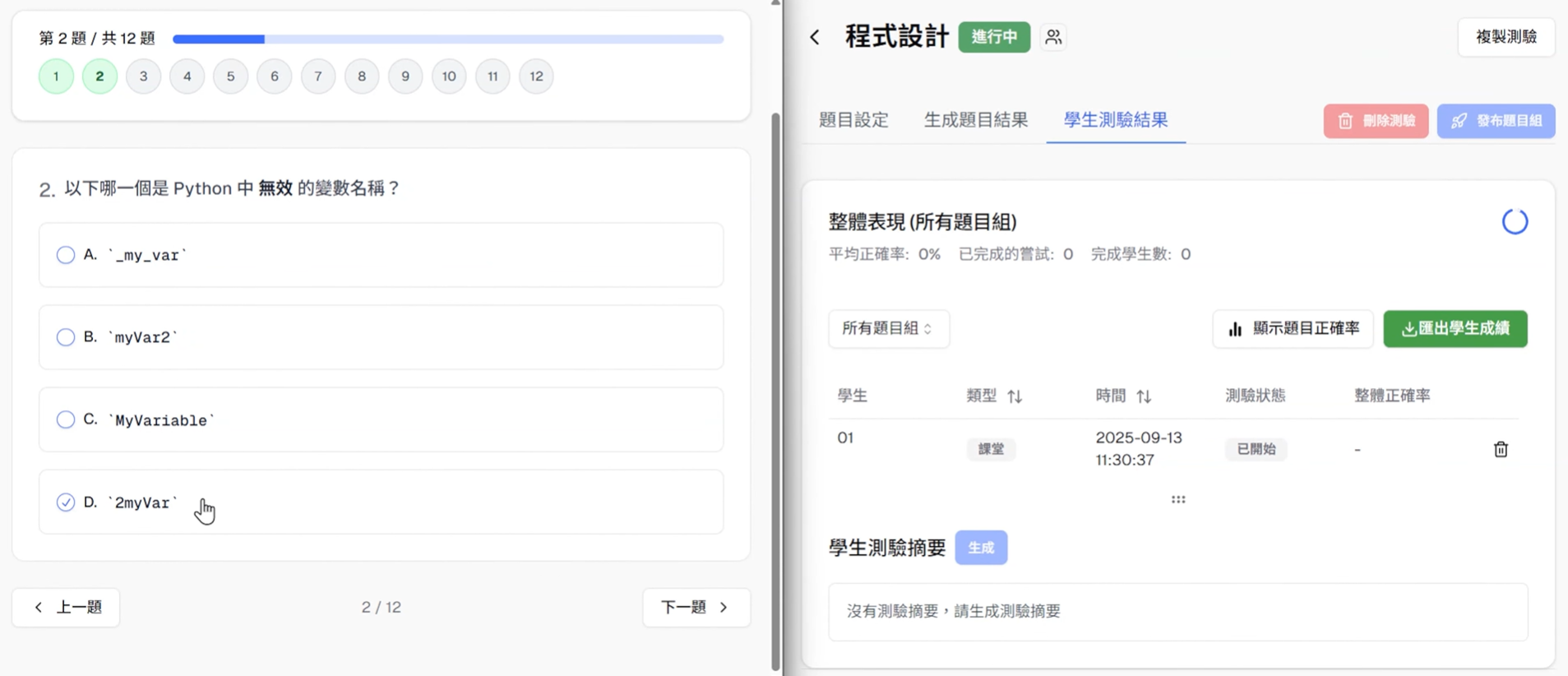Viewport: 1568px width, 676px height.
Task: Click the 進行中 status badge
Action: 994,37
